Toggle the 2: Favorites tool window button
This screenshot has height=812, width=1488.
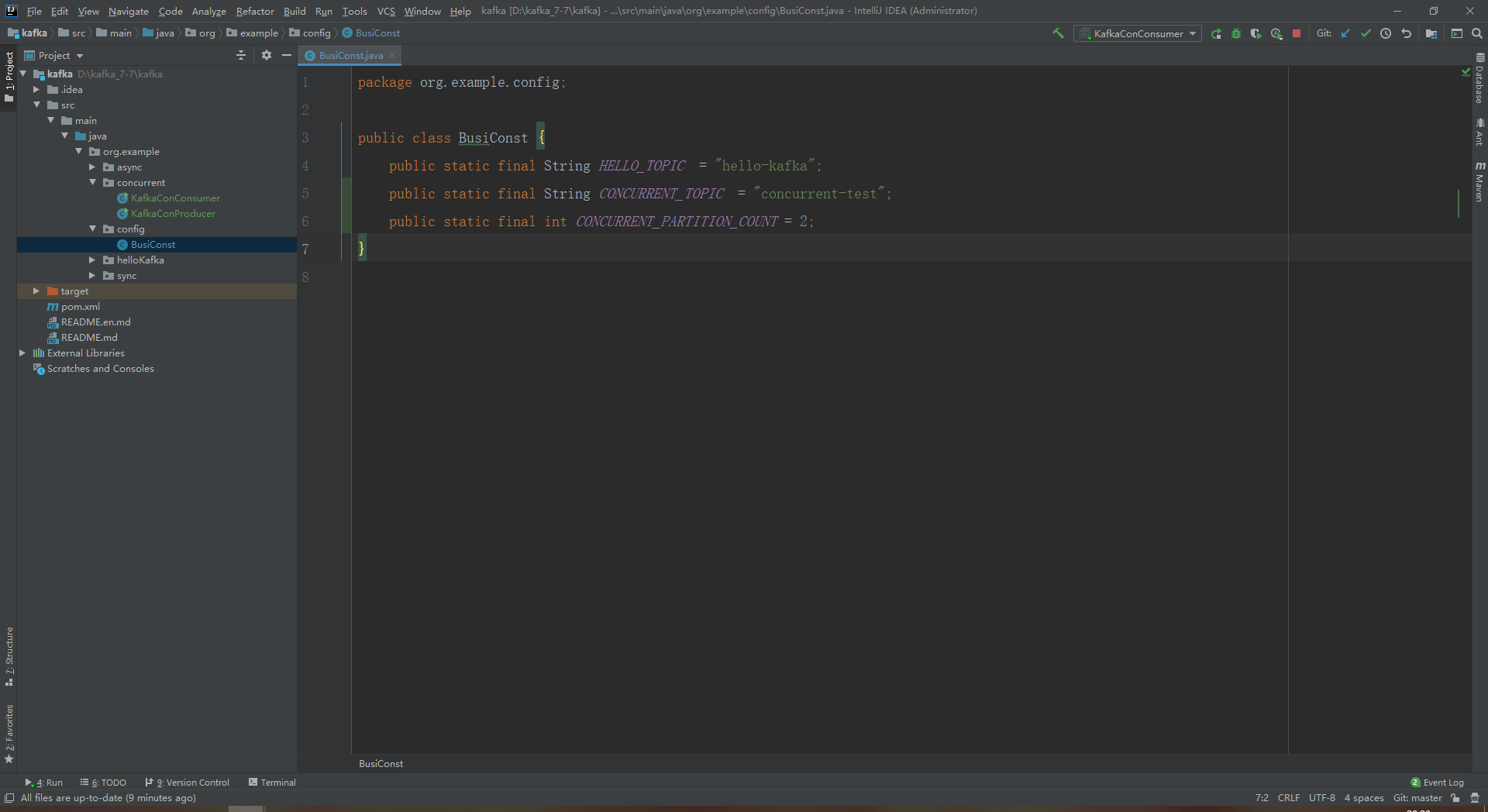[9, 734]
